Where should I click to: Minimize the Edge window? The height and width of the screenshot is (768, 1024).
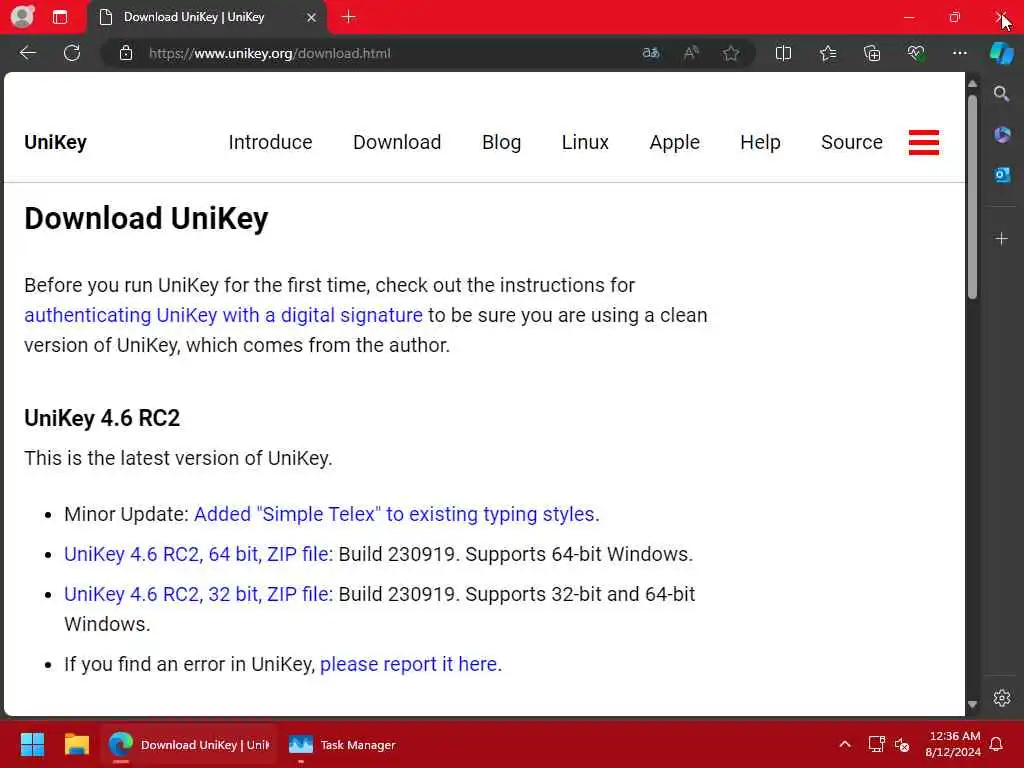(909, 18)
